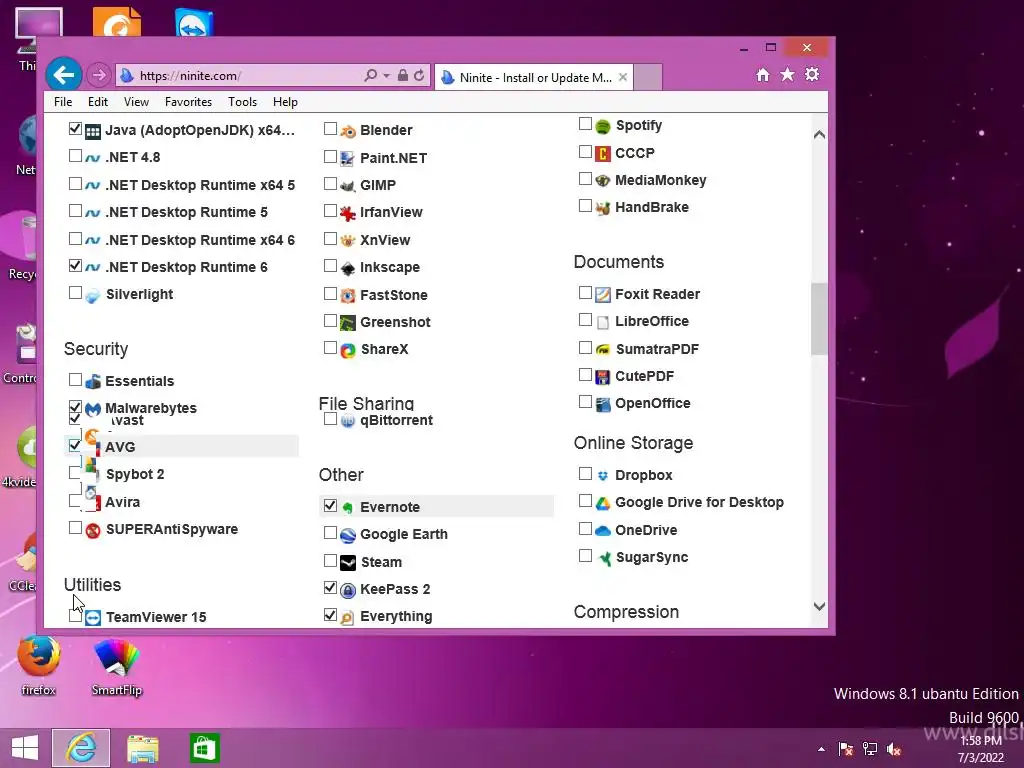The width and height of the screenshot is (1024, 768).
Task: Click the ShareX colorful icon
Action: pyautogui.click(x=348, y=350)
